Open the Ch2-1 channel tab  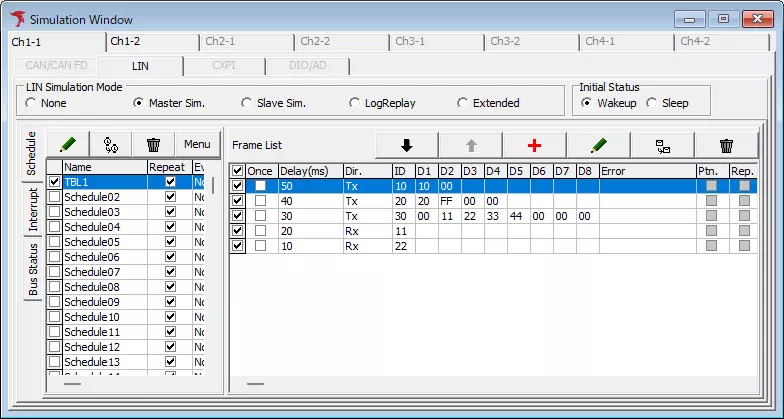point(246,42)
